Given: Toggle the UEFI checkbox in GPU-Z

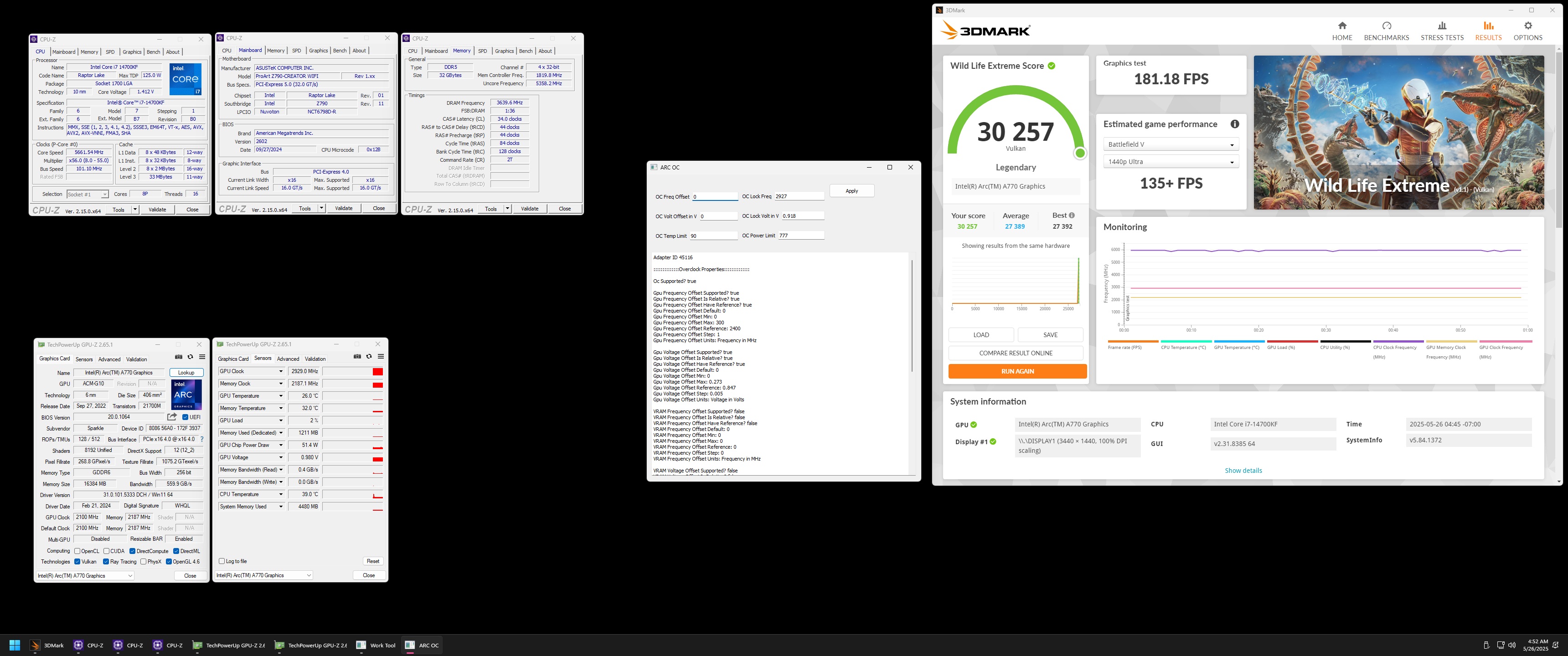Looking at the screenshot, I should point(185,417).
